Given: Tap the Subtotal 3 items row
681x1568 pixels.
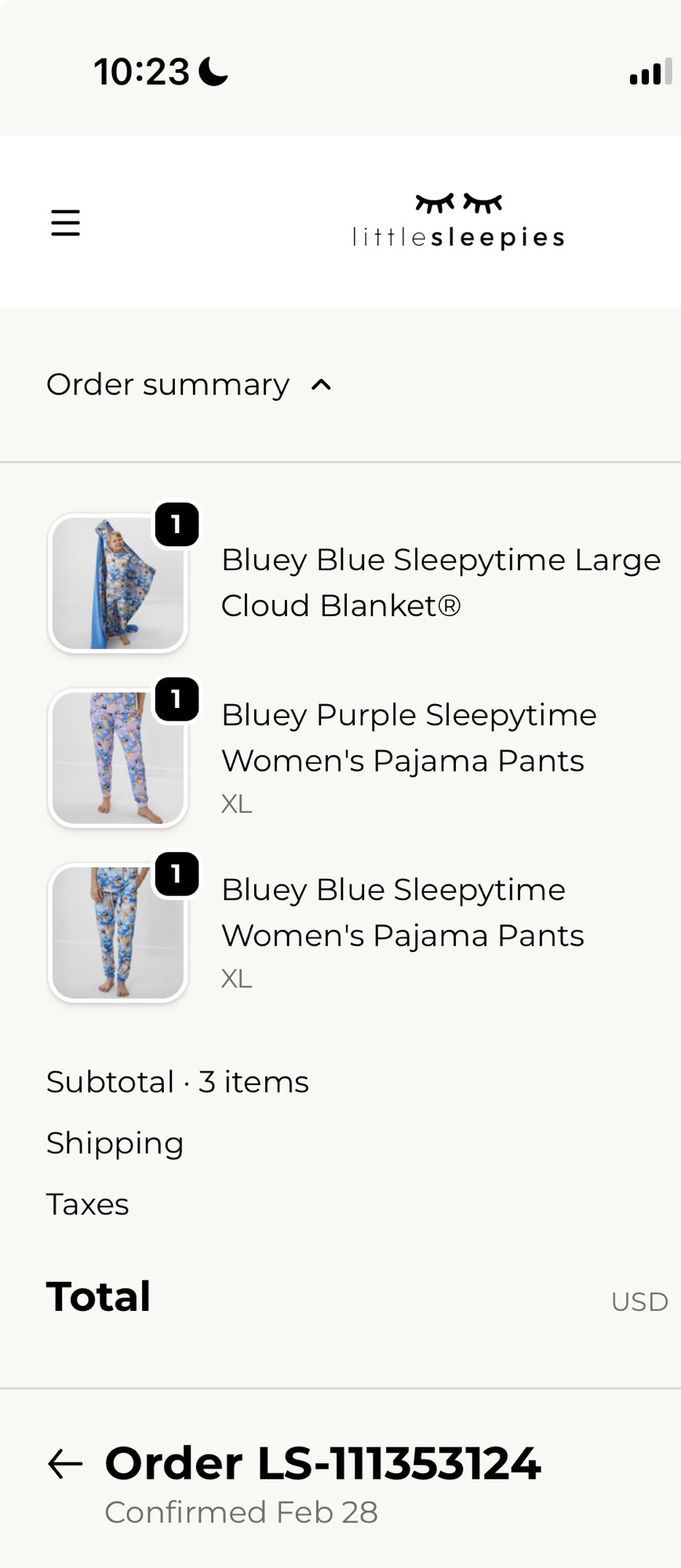Looking at the screenshot, I should click(178, 1082).
